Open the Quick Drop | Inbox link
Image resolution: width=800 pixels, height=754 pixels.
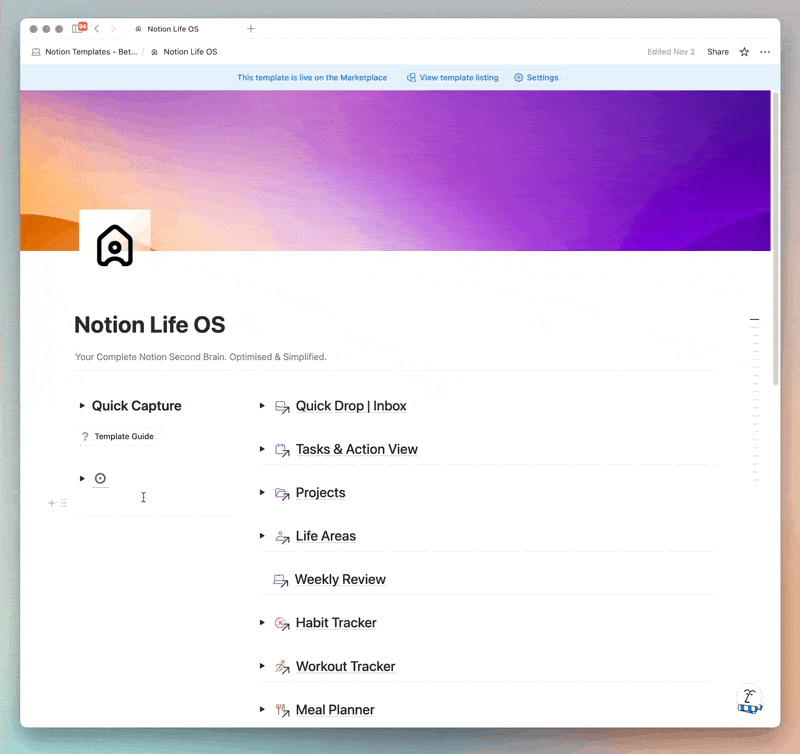pyautogui.click(x=351, y=406)
